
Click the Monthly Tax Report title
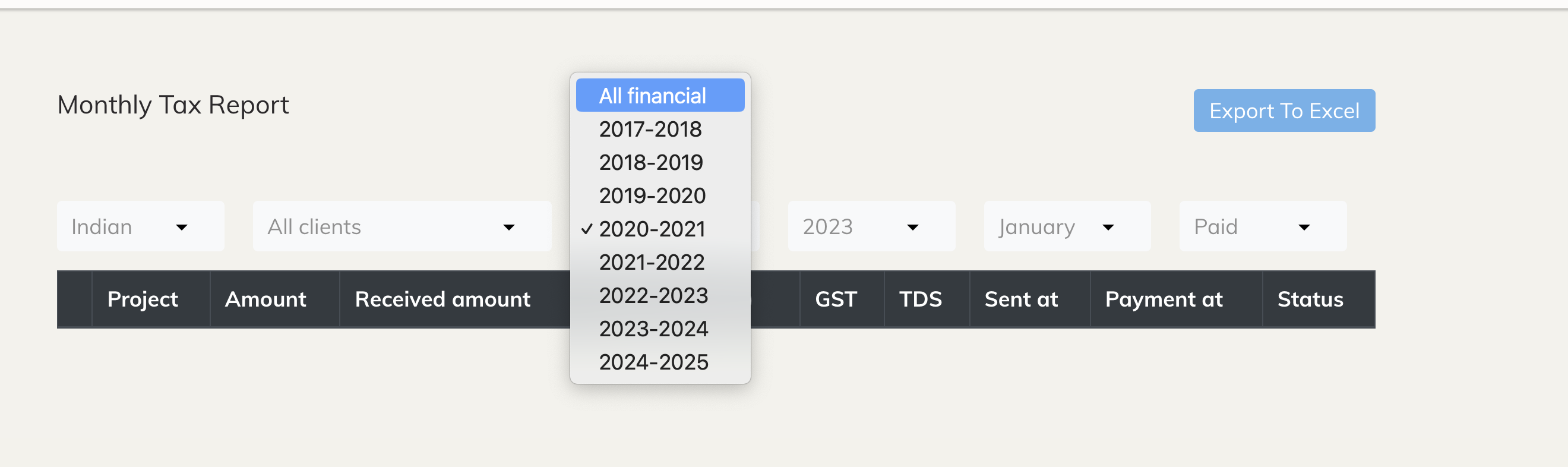[x=173, y=105]
